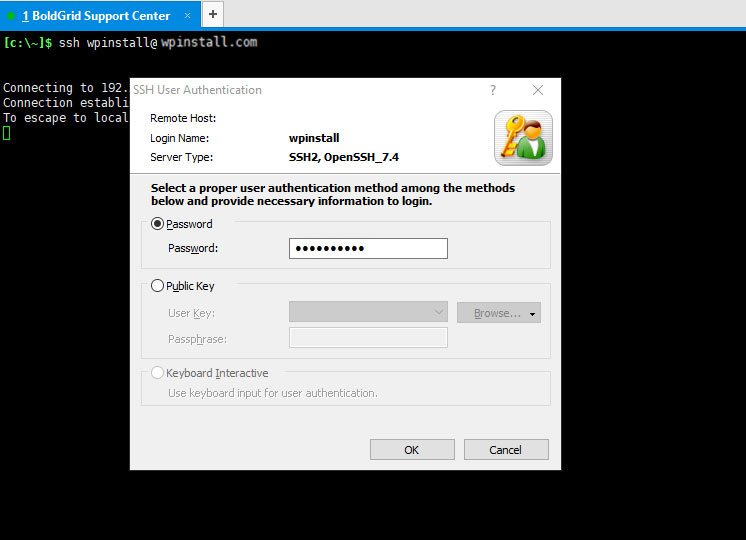The height and width of the screenshot is (540, 746).
Task: Select the Password authentication radio button
Action: coord(157,224)
